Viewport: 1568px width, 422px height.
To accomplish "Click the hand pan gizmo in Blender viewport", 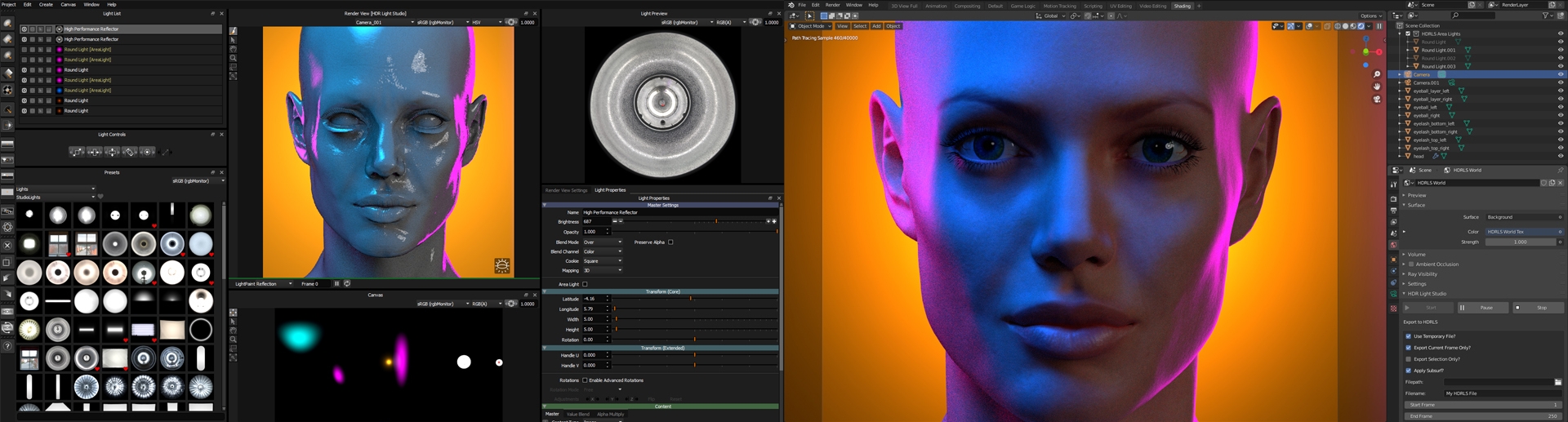I will coord(1377,87).
